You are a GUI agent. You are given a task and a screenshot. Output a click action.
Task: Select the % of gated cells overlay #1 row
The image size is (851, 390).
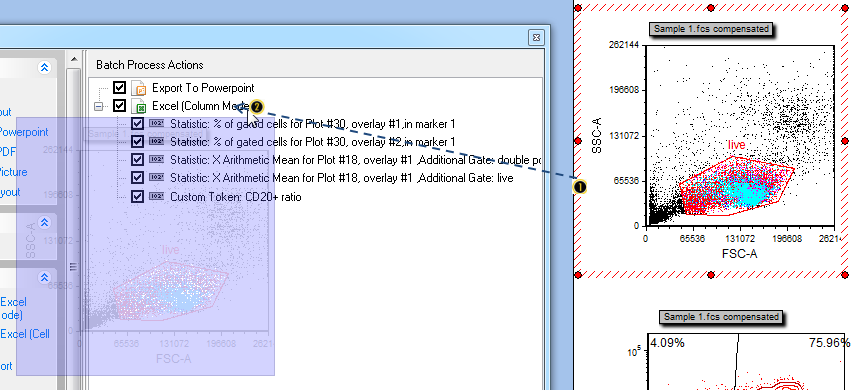pyautogui.click(x=313, y=124)
